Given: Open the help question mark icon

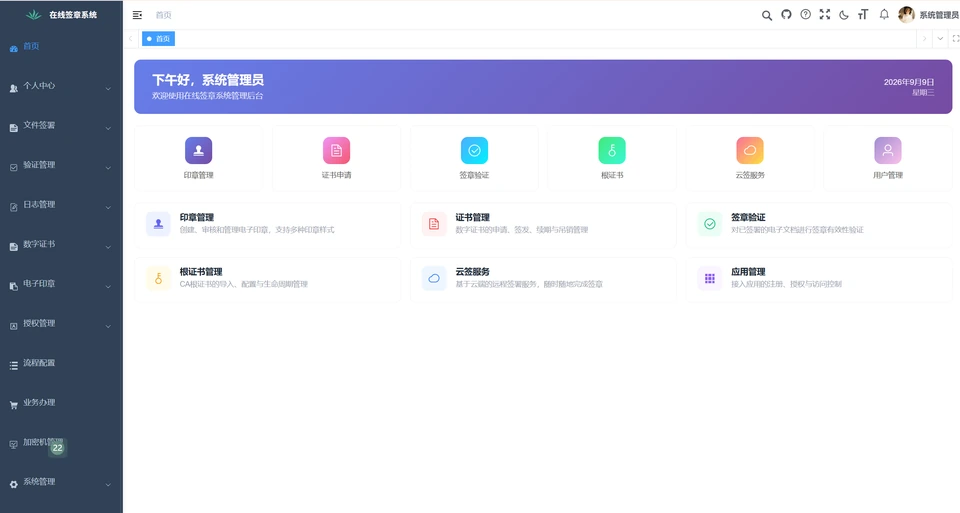Looking at the screenshot, I should point(806,15).
